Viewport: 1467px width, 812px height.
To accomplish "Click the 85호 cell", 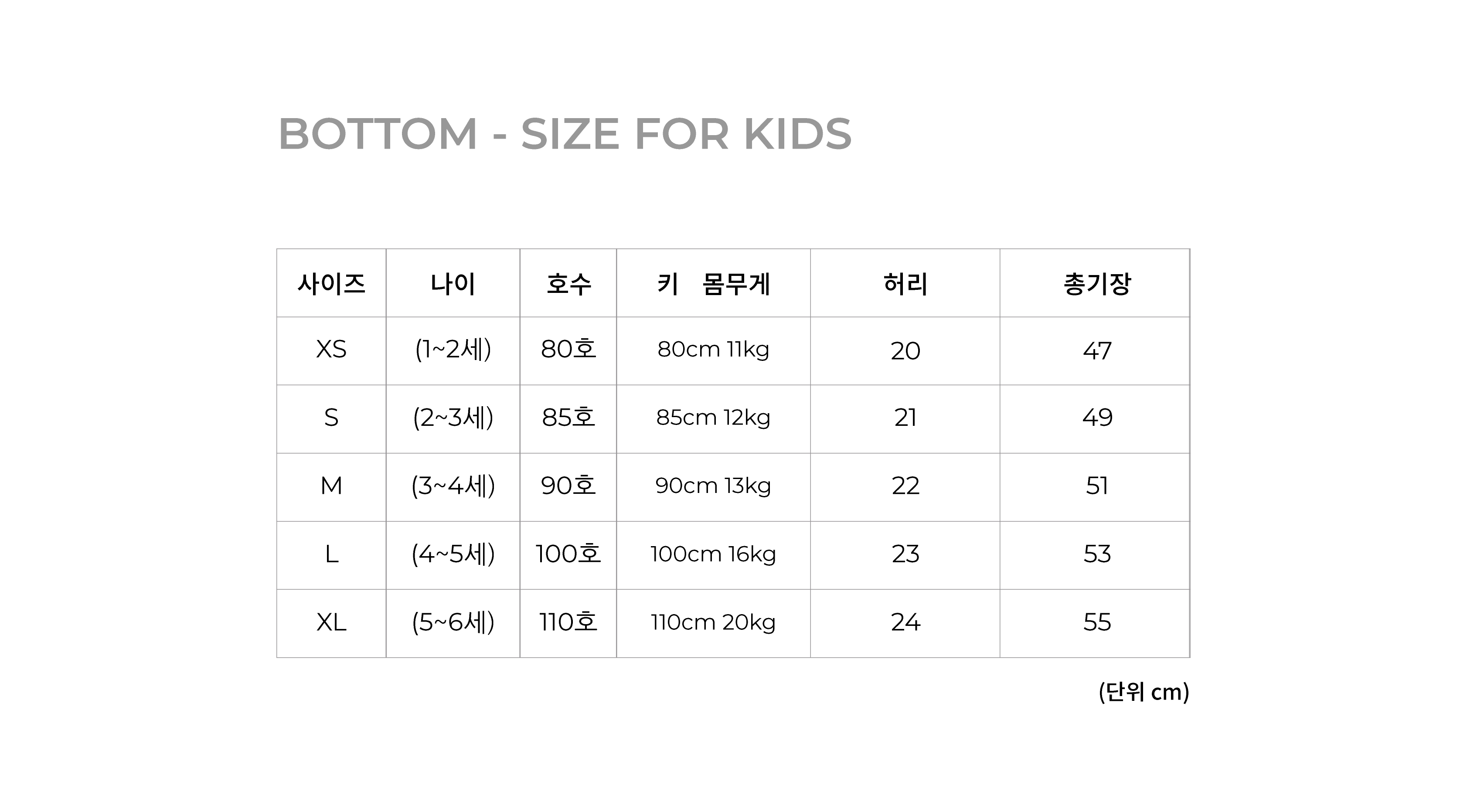I will [x=568, y=418].
